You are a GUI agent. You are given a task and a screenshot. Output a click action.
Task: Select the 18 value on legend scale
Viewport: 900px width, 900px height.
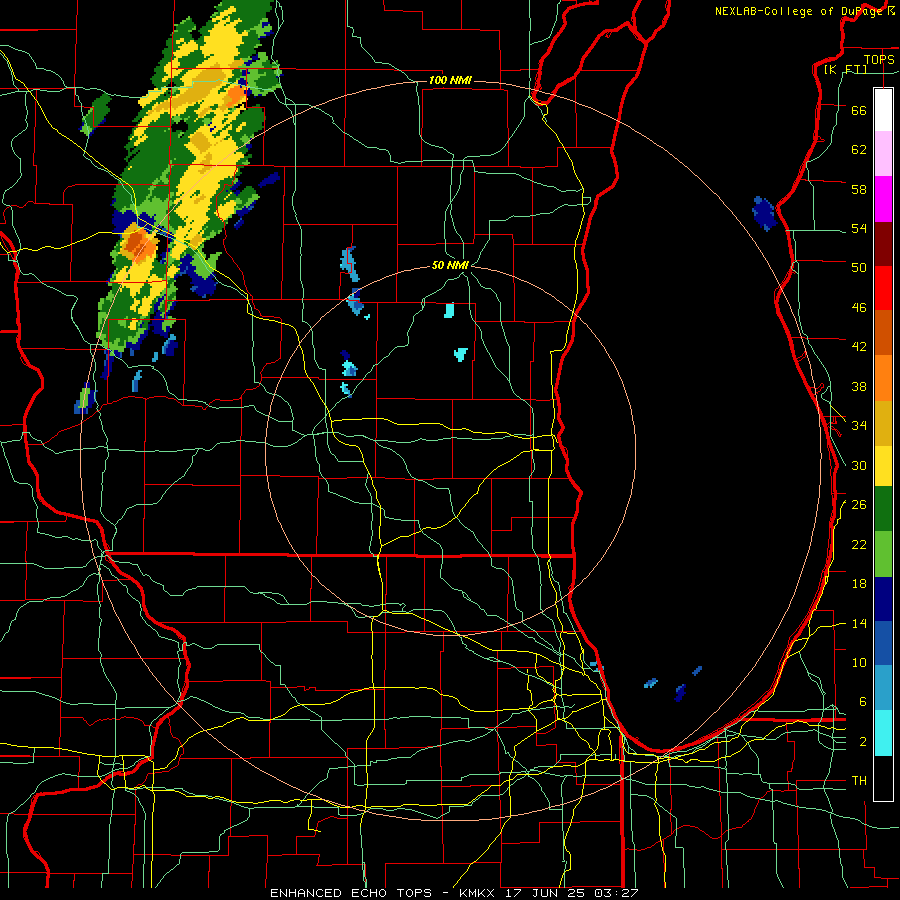[x=859, y=584]
